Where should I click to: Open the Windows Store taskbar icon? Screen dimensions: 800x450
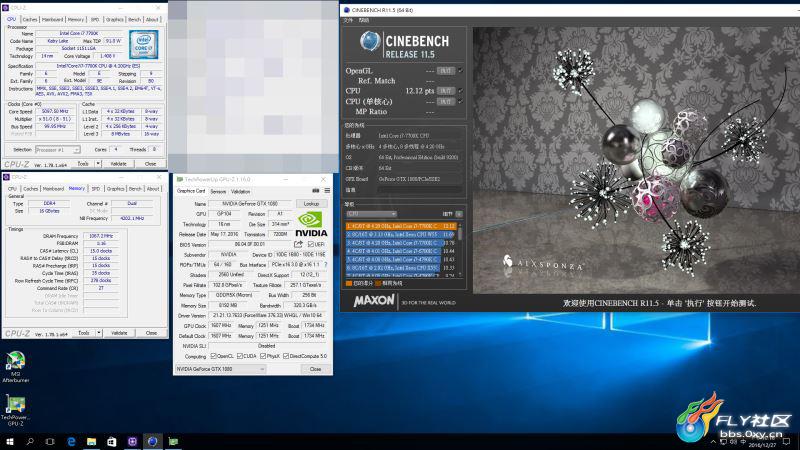(x=112, y=442)
